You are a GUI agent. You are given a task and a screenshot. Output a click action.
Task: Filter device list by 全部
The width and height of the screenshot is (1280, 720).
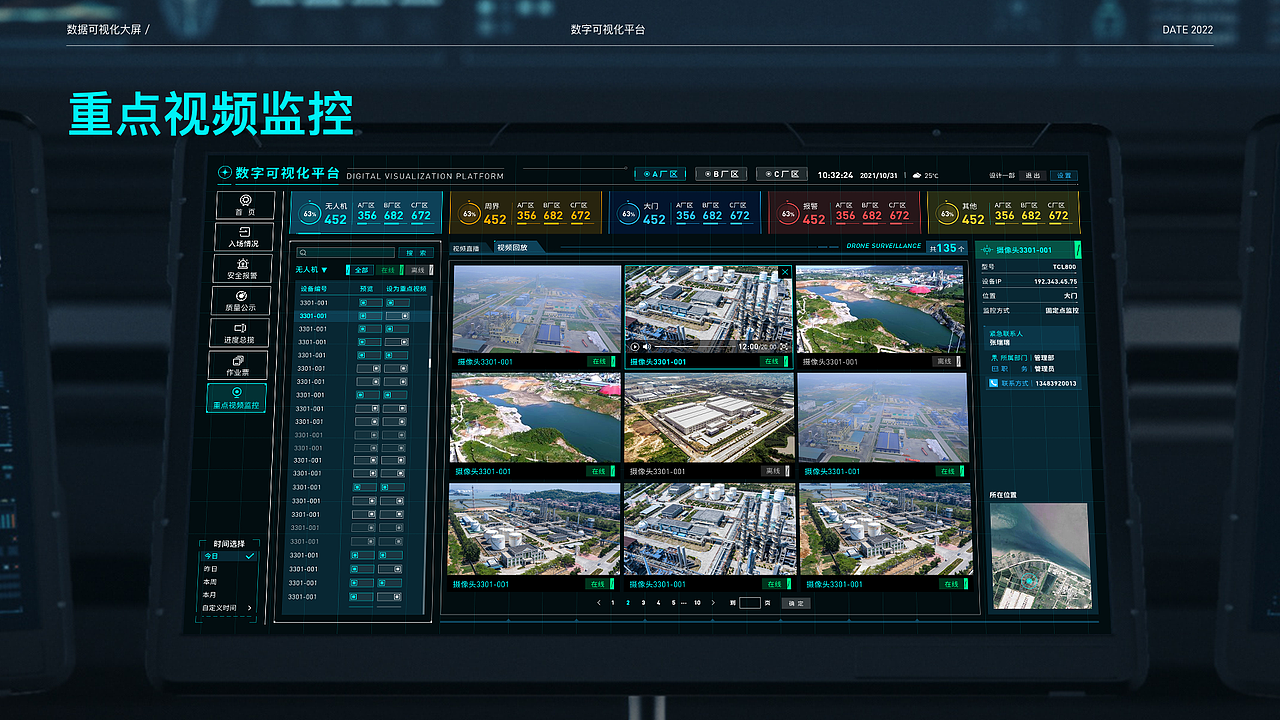tap(361, 270)
